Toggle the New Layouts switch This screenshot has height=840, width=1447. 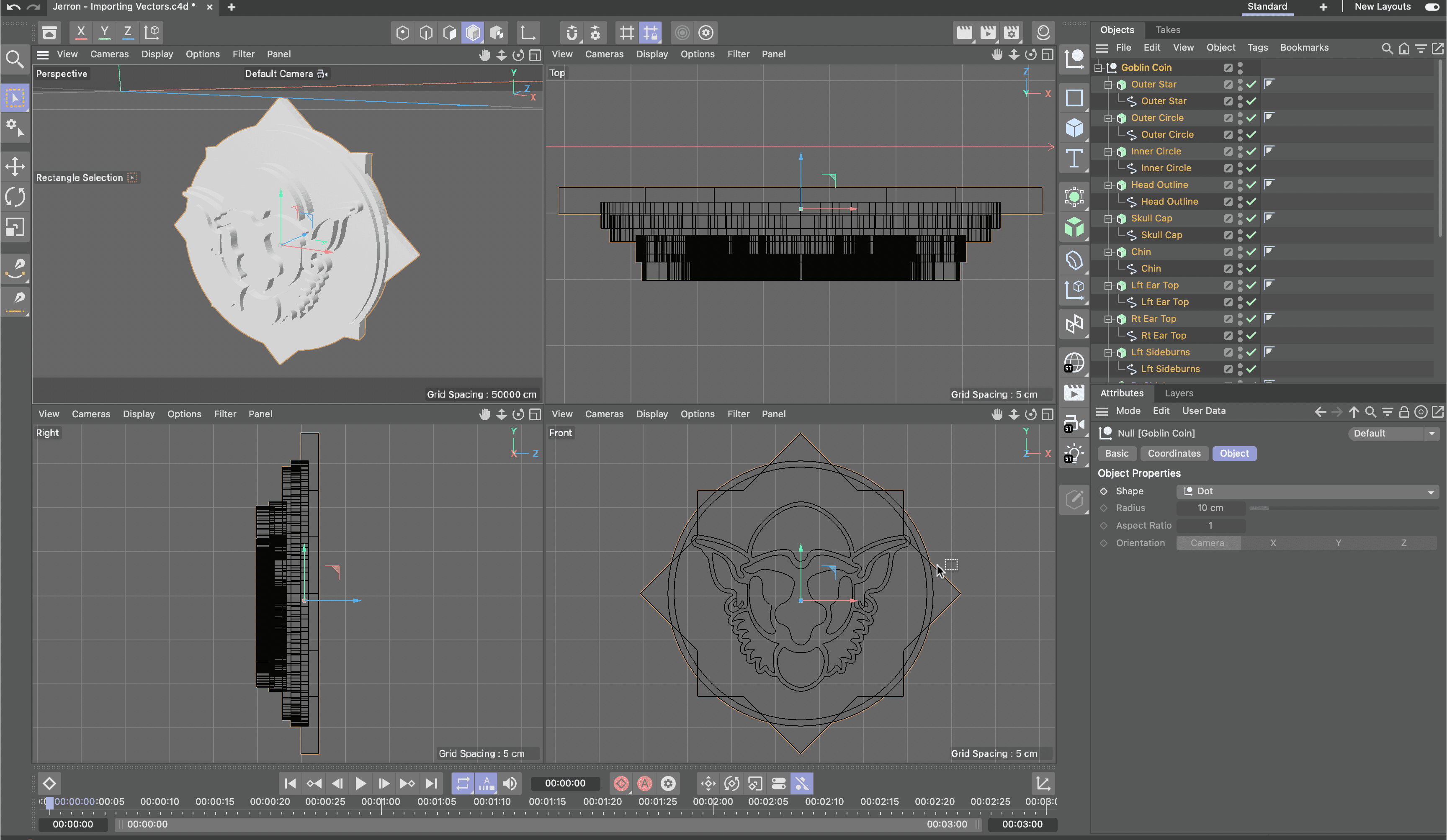click(1432, 7)
